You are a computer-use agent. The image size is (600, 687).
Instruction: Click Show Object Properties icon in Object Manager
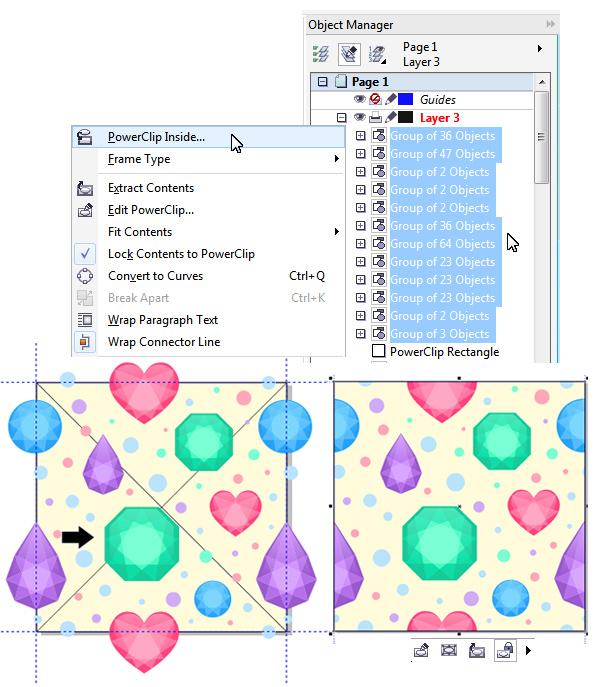click(x=321, y=54)
